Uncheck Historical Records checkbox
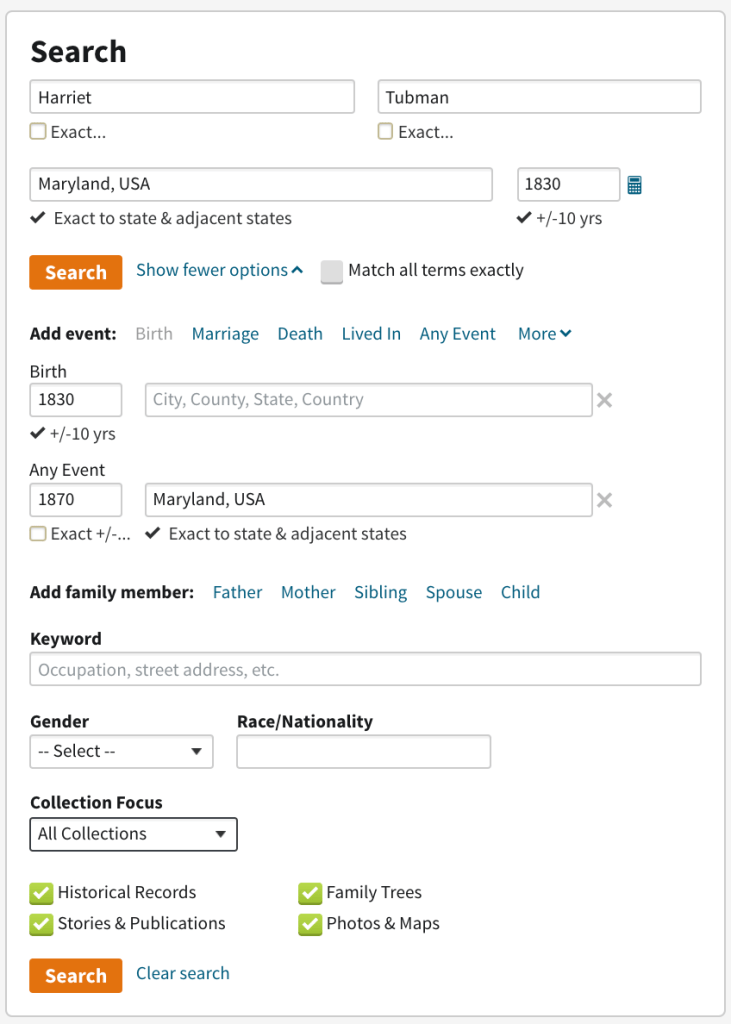Viewport: 731px width, 1024px height. pyautogui.click(x=41, y=893)
